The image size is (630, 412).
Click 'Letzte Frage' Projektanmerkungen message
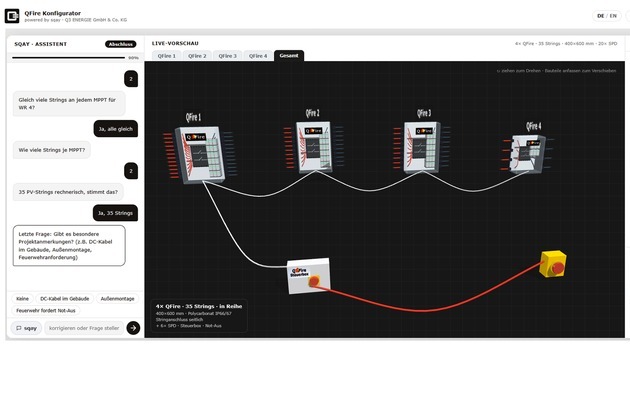[x=69, y=246]
